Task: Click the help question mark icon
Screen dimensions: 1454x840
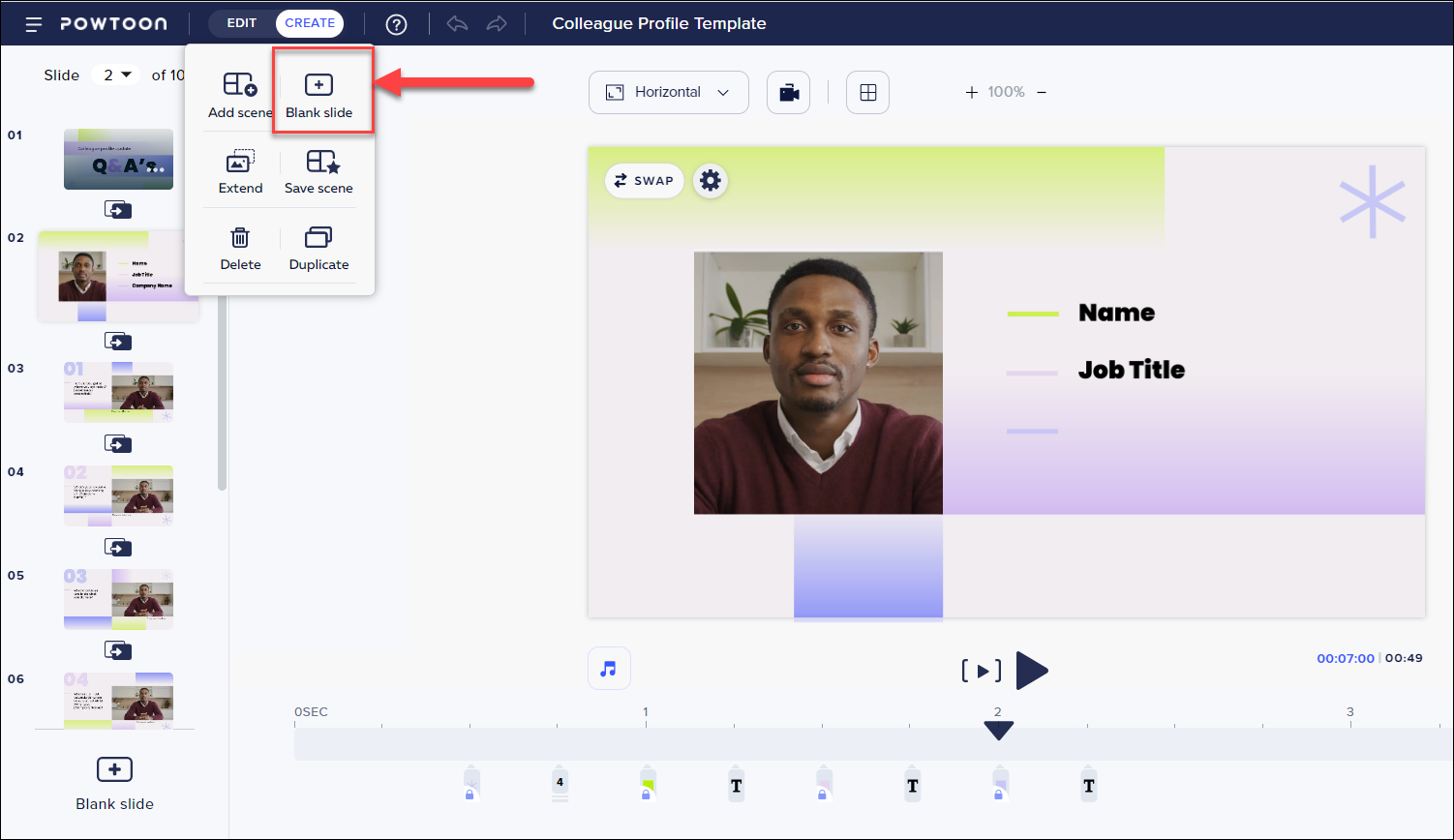Action: click(396, 24)
